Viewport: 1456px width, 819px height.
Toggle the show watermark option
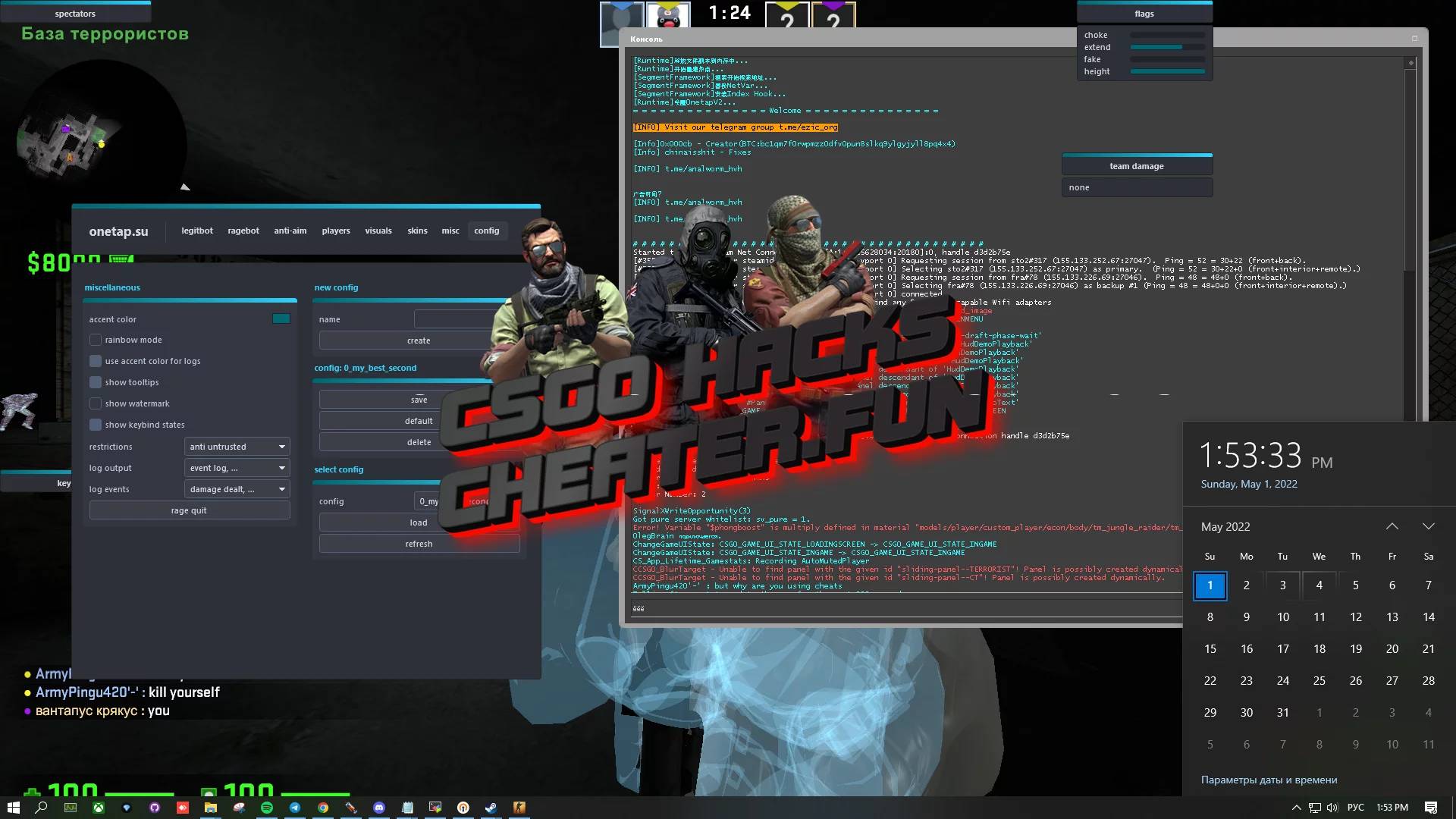coord(96,403)
